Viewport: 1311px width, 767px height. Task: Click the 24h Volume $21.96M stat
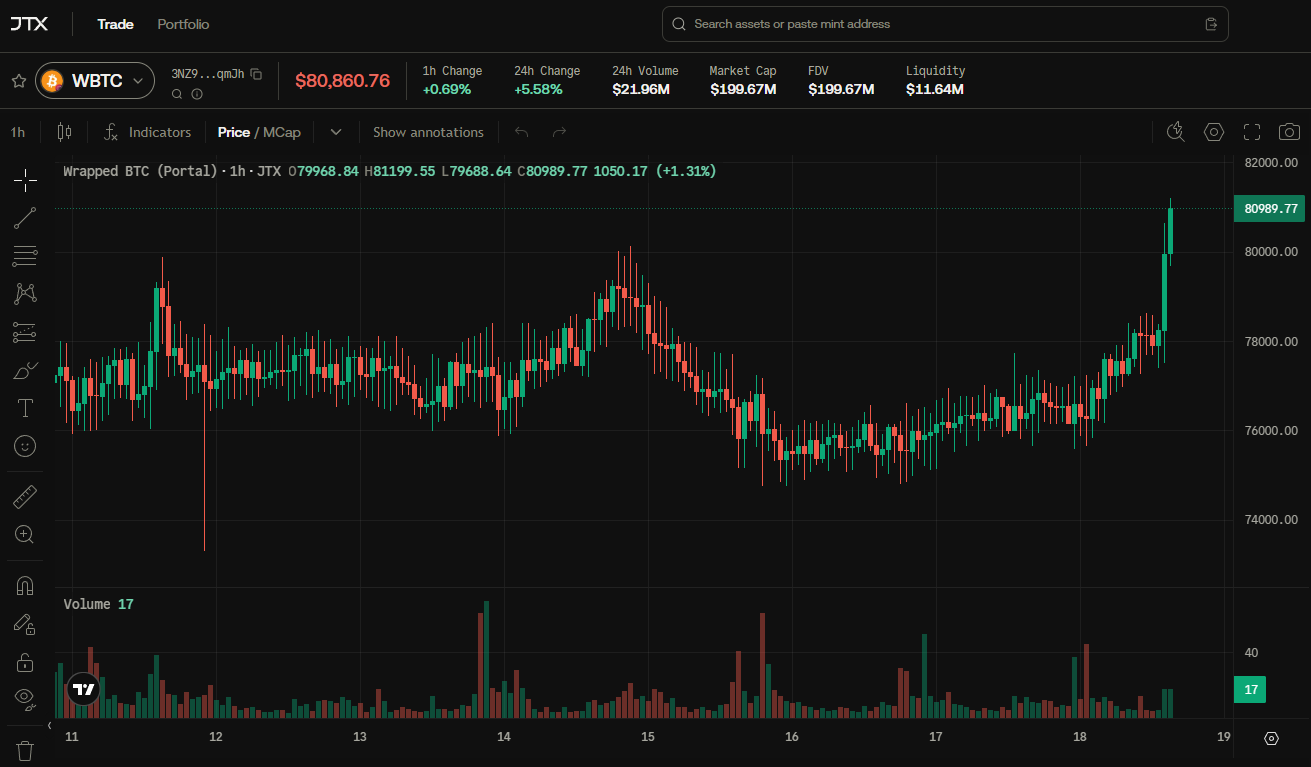click(645, 80)
